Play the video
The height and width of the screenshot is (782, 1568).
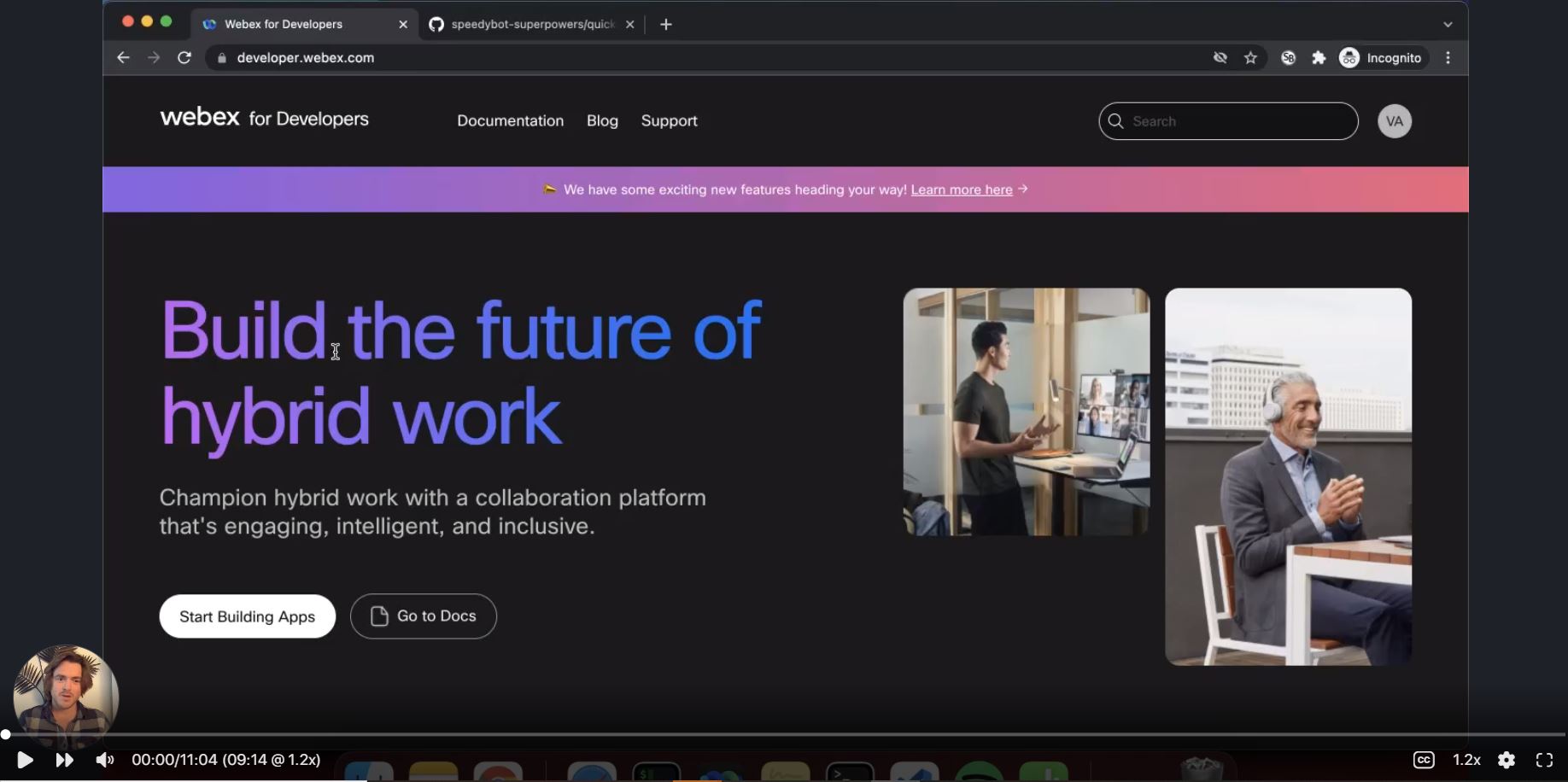point(25,760)
